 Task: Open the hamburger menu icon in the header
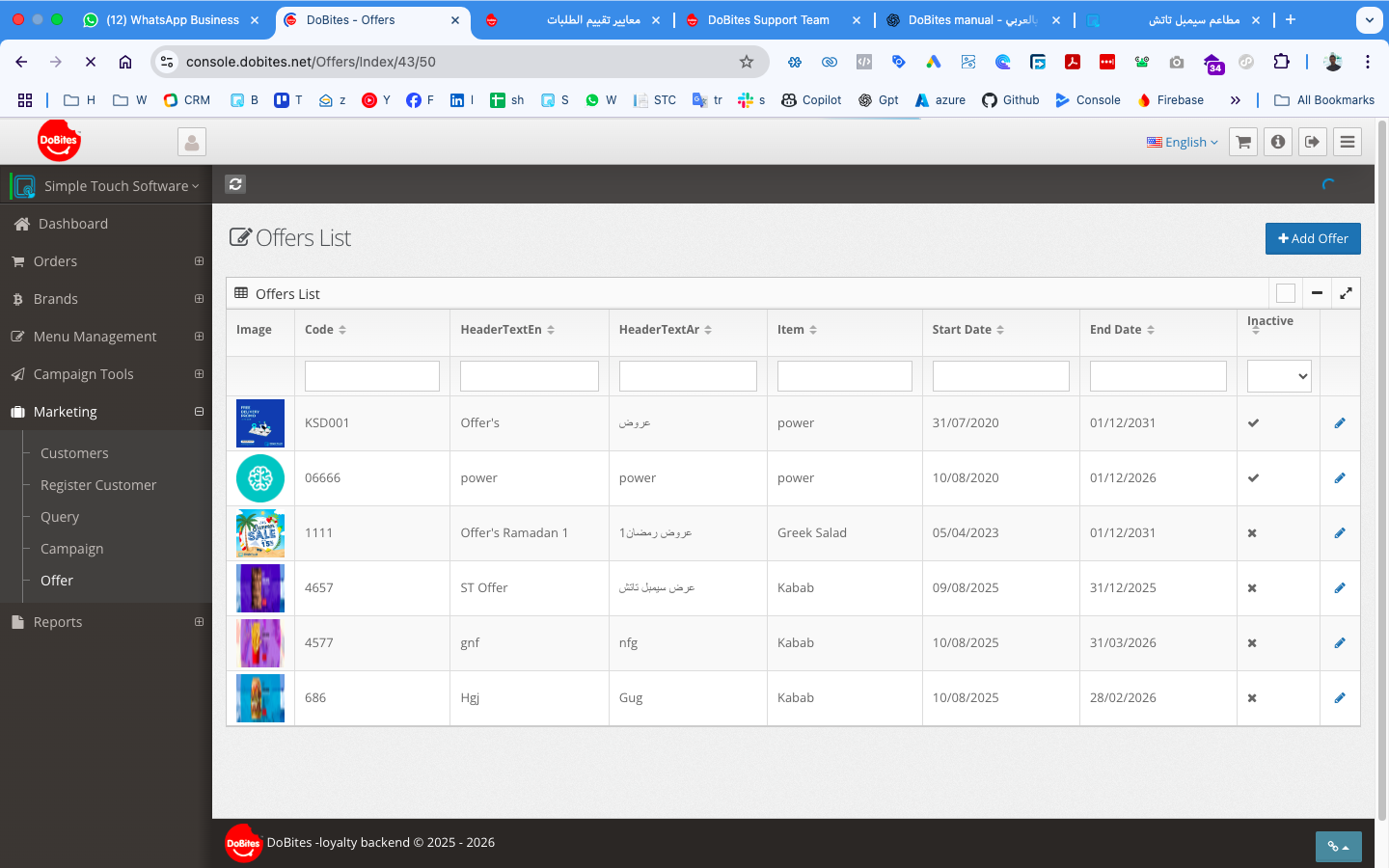tap(1348, 142)
